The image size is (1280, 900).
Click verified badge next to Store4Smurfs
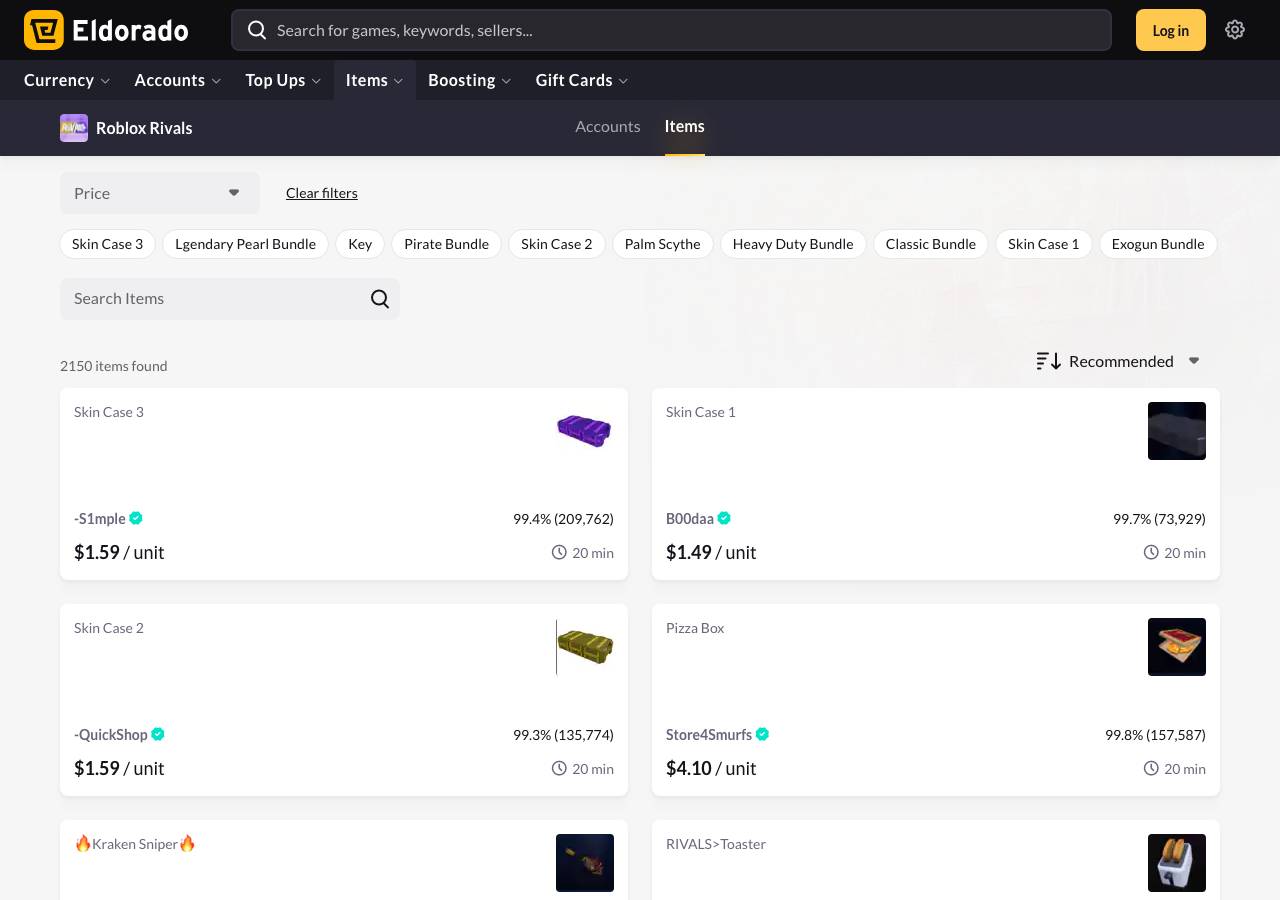[762, 734]
